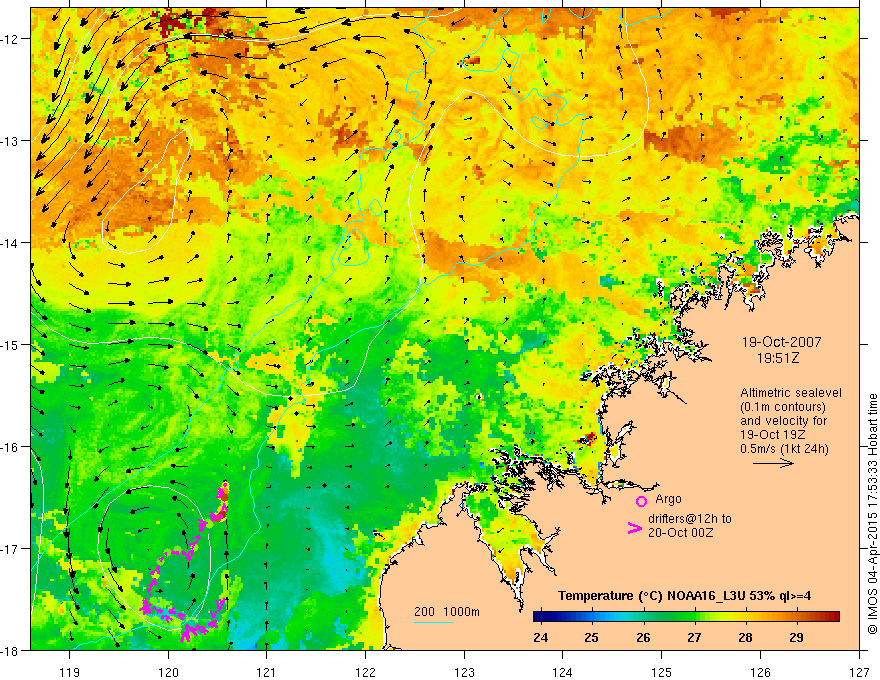Click the velocity scale reference arrow
This screenshot has height=680, width=880.
pos(773,463)
